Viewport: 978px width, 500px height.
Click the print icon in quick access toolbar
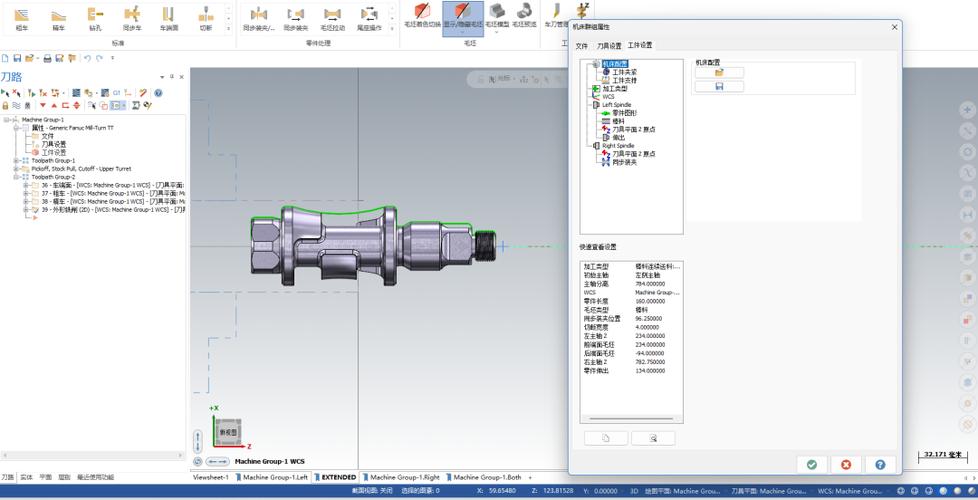tap(47, 58)
